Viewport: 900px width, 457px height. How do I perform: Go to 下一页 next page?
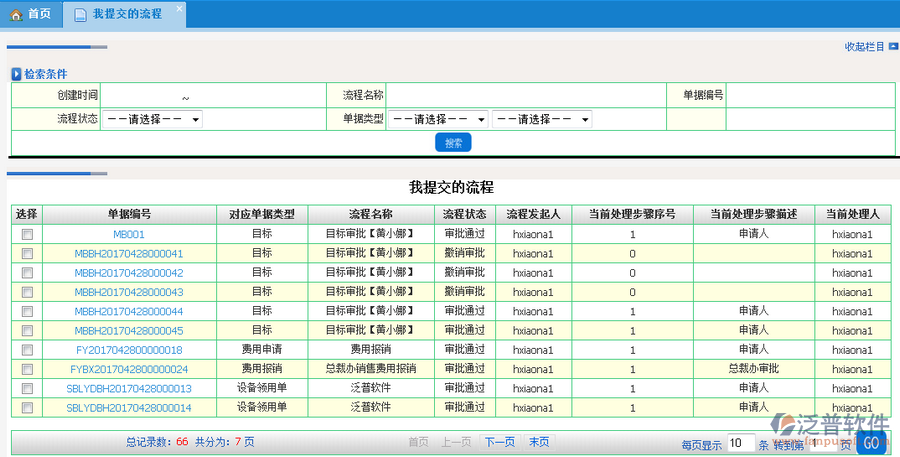[499, 442]
